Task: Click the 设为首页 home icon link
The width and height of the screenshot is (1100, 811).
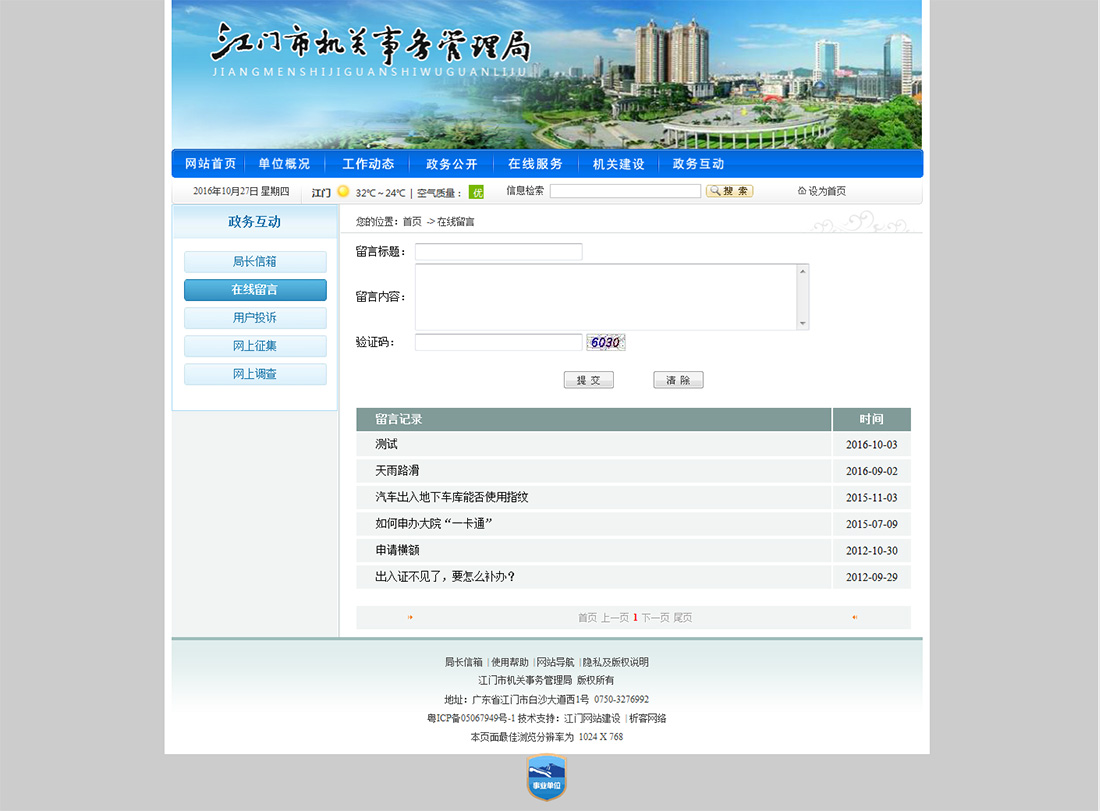Action: click(821, 191)
